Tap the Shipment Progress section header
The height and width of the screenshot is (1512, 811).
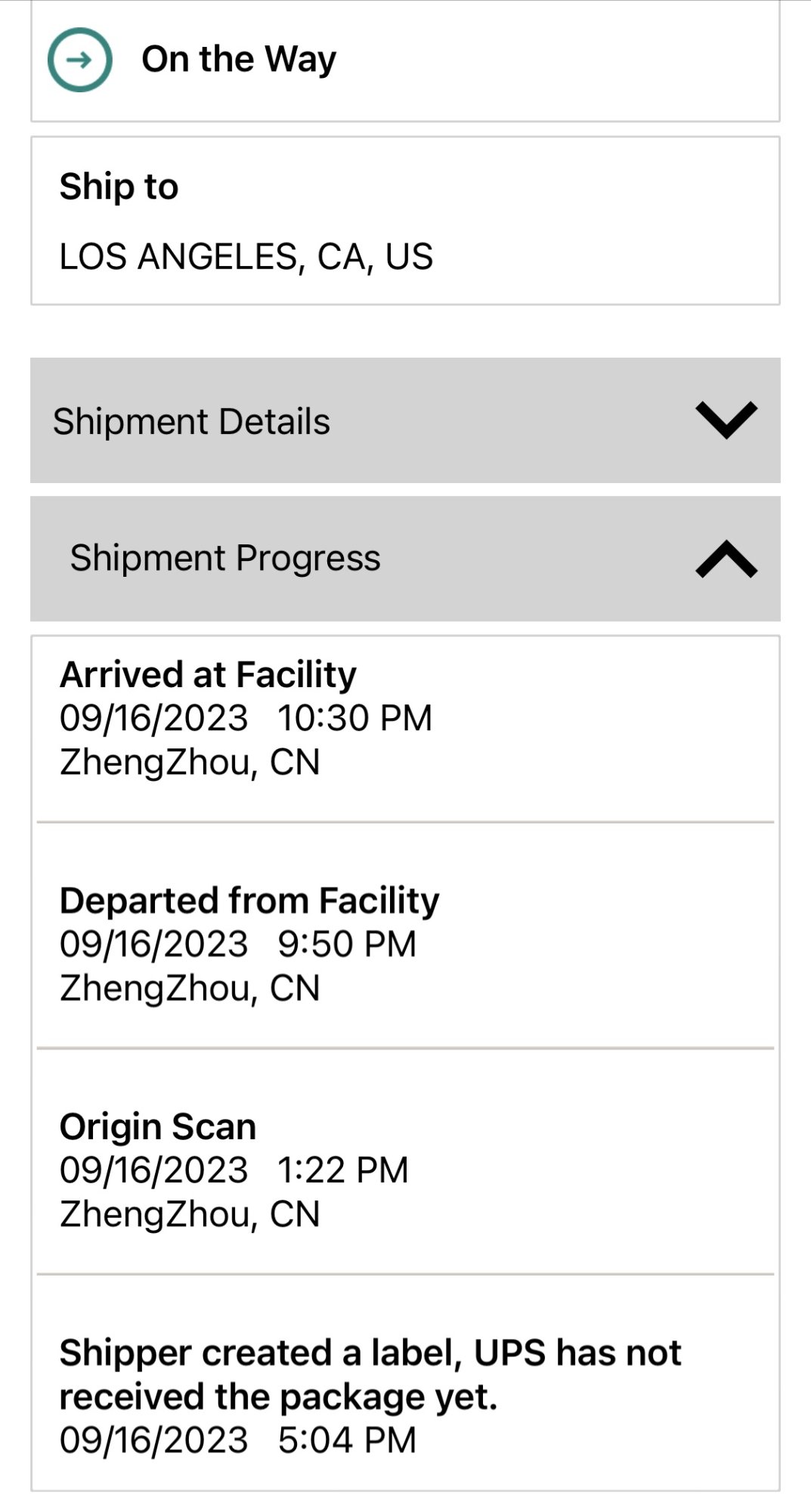(x=405, y=559)
